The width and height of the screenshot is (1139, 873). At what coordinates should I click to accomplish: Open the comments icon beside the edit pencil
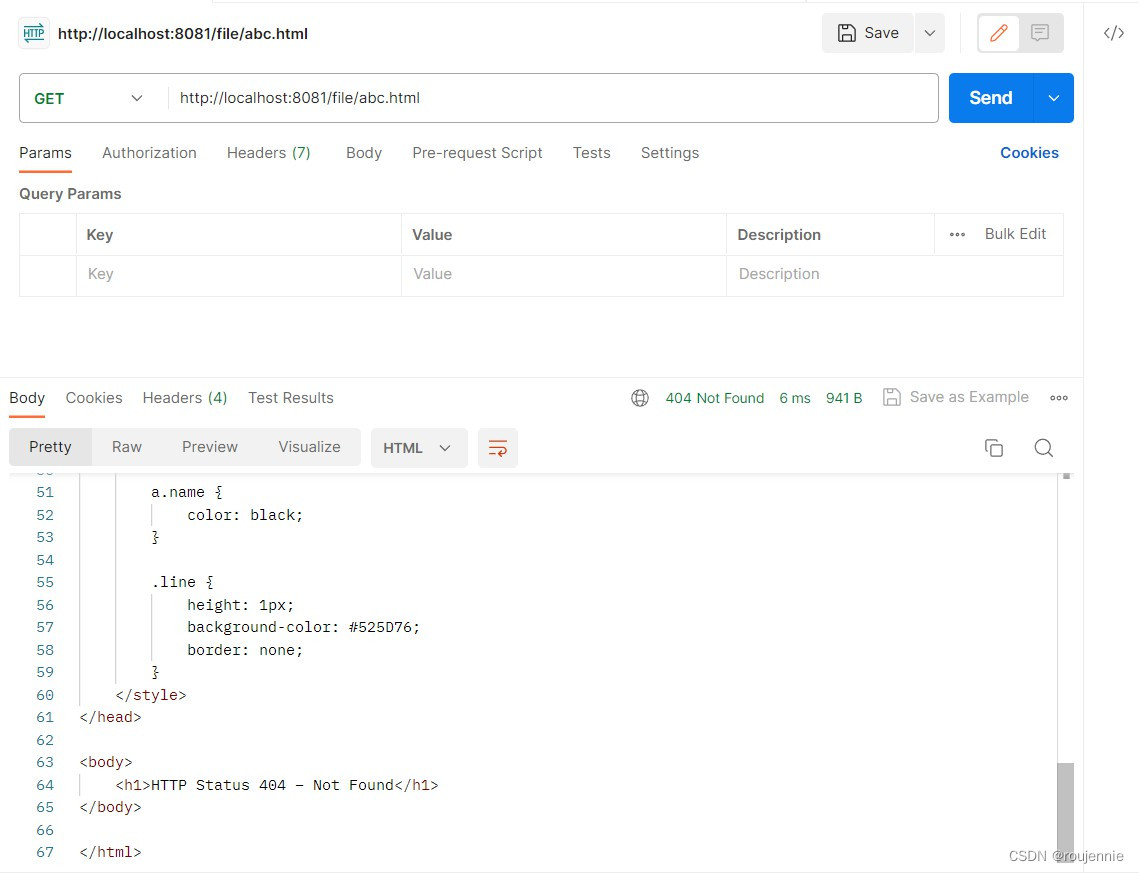point(1040,33)
